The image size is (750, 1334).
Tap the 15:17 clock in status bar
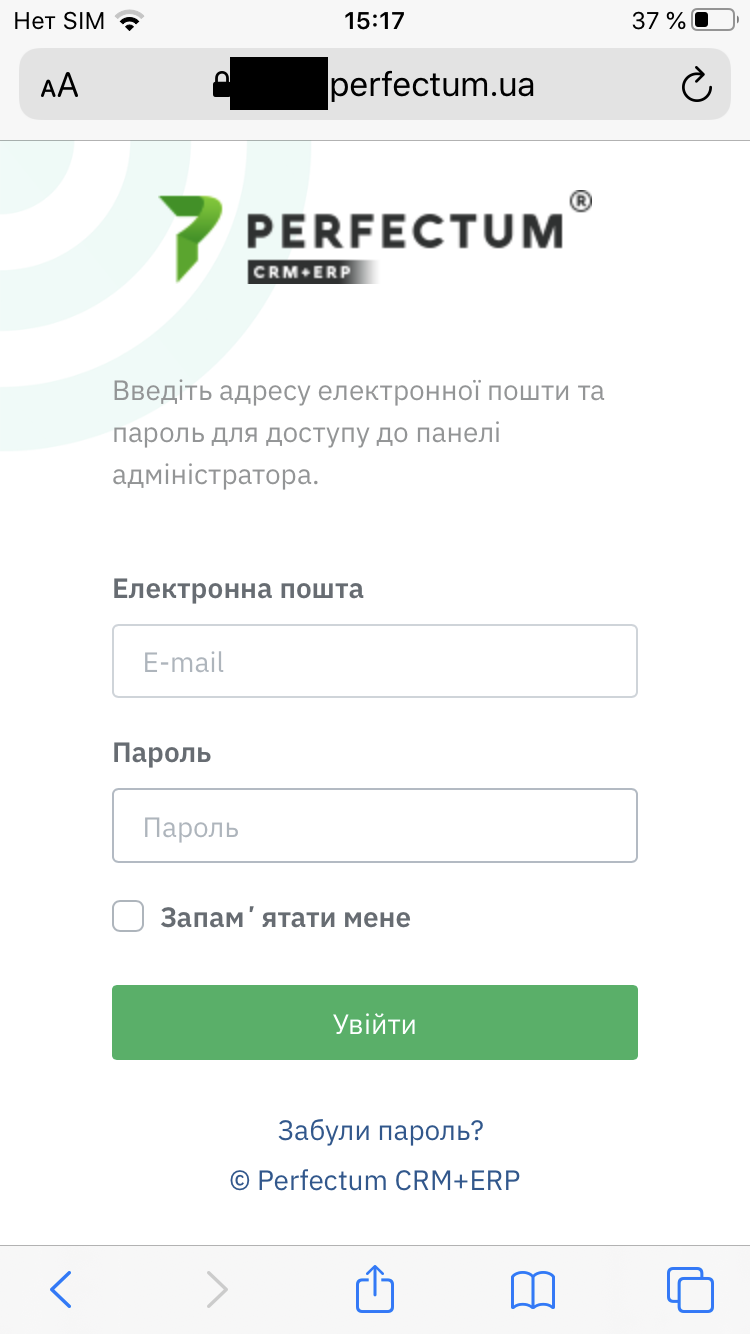pos(374,20)
